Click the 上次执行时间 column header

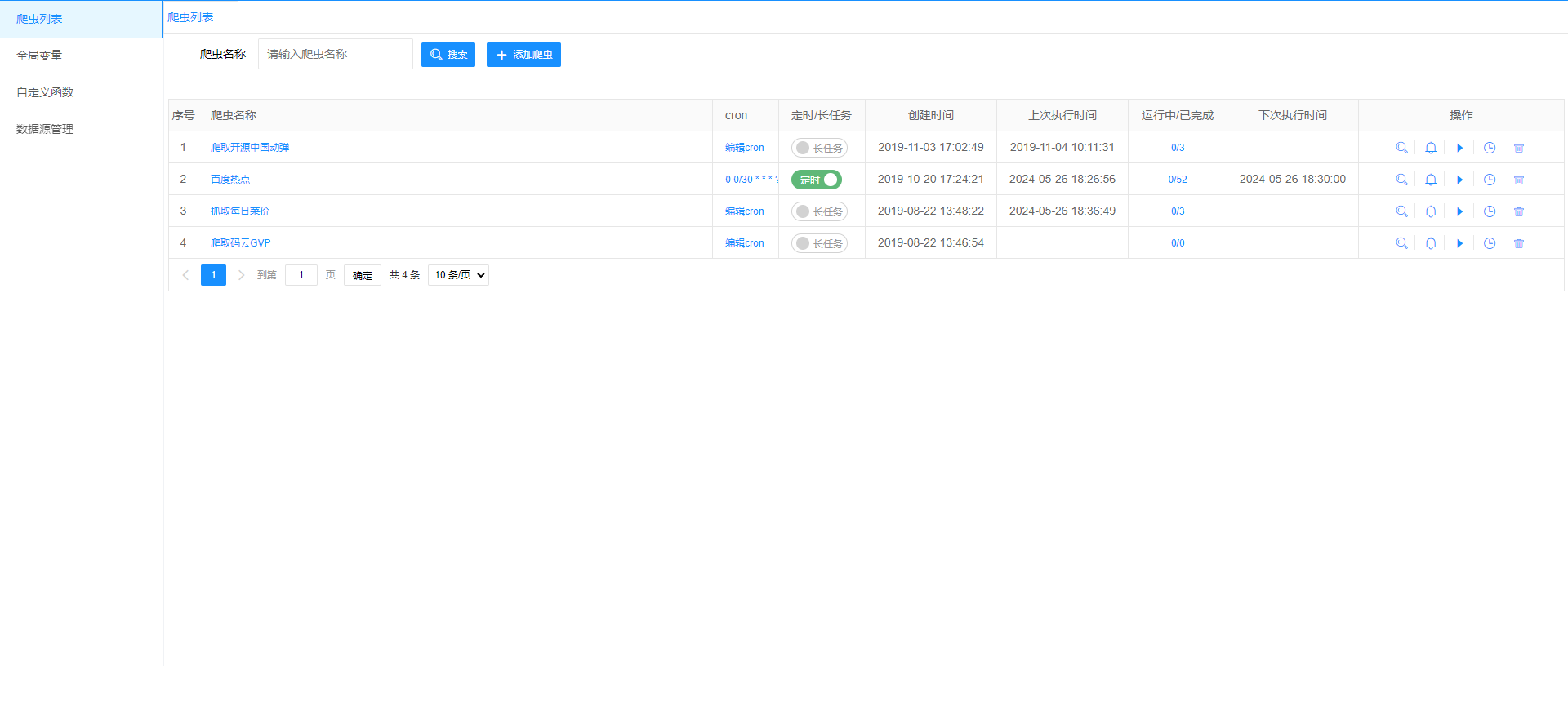[1062, 116]
